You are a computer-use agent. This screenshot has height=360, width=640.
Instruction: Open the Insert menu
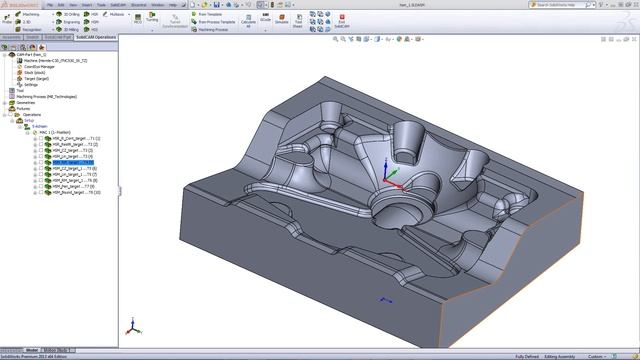[x=87, y=5]
